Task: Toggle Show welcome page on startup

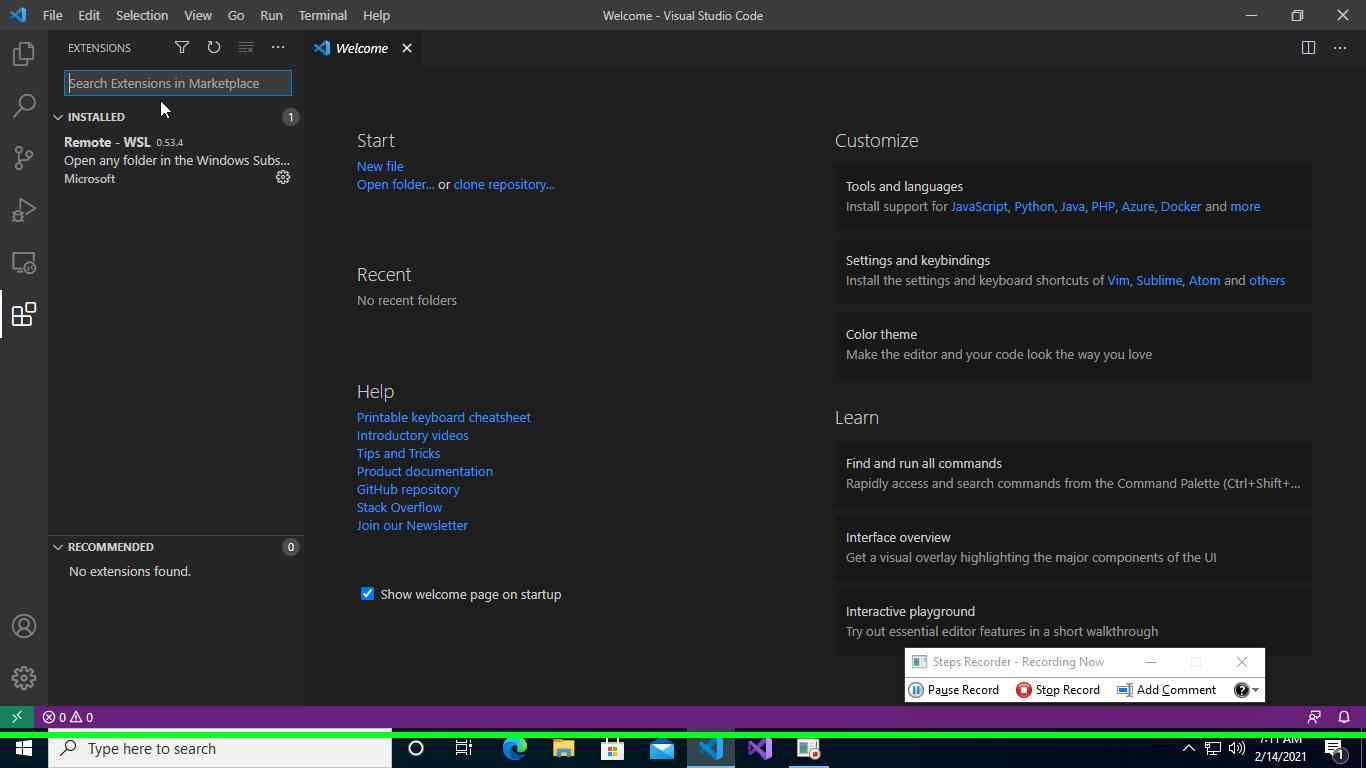Action: point(367,594)
